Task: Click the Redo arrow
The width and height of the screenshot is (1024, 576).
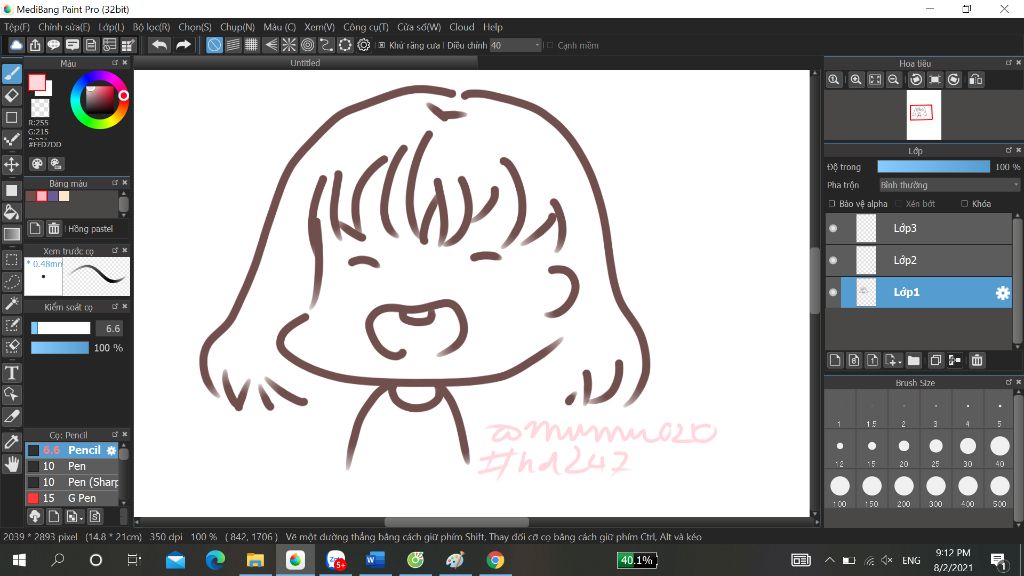Action: 184,44
